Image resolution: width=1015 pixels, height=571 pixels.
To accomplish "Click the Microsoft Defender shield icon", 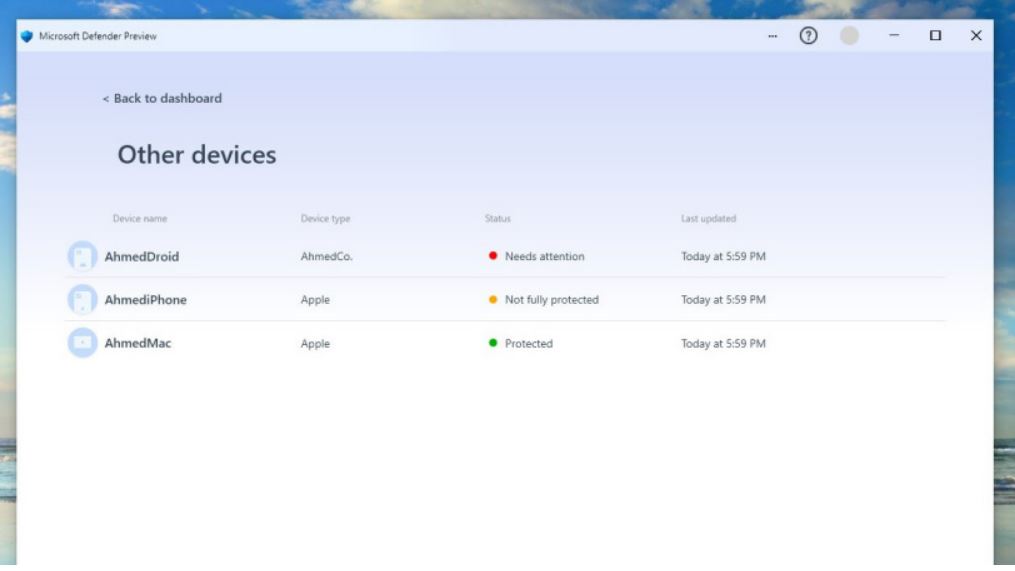I will click(x=26, y=36).
